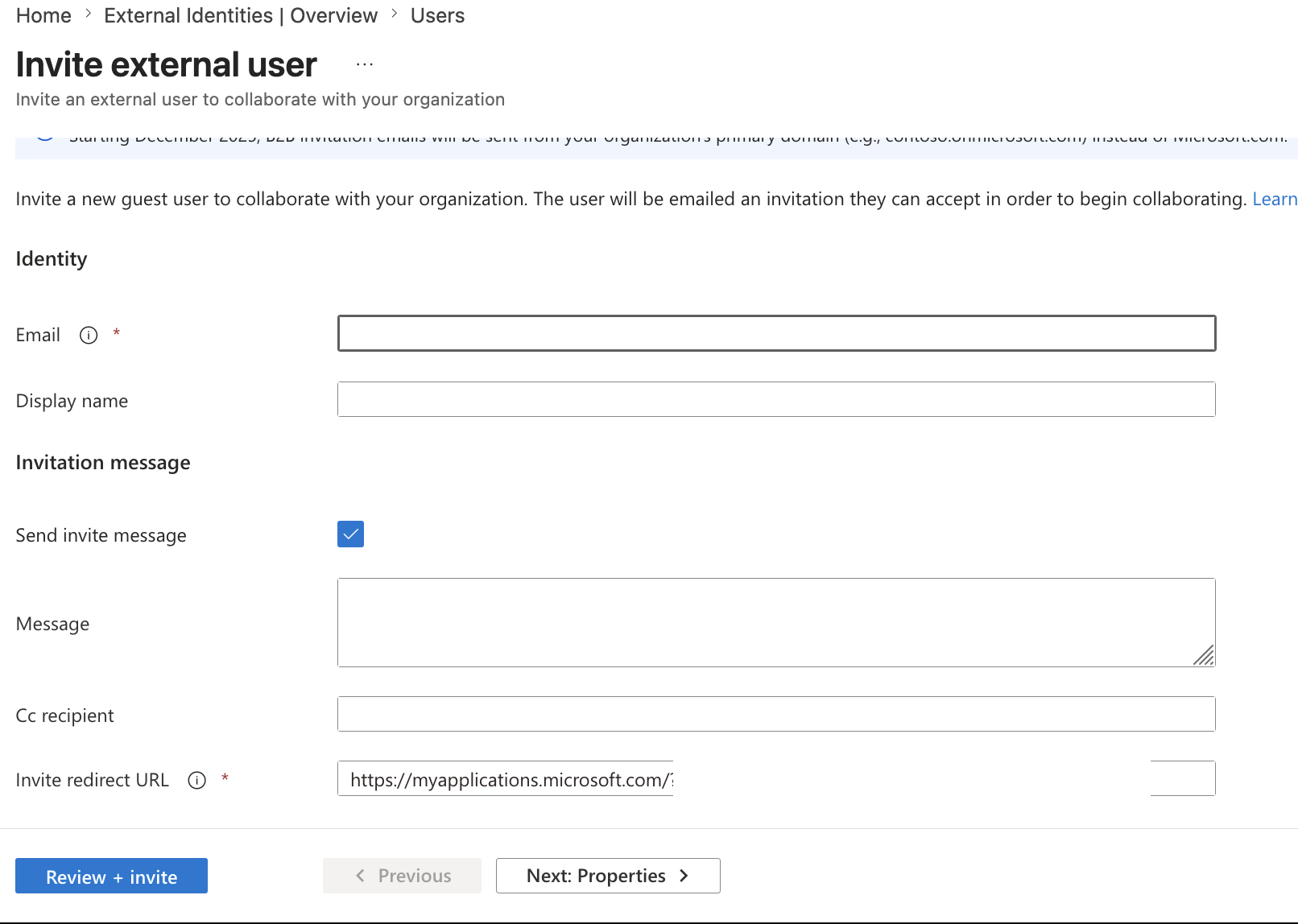The image size is (1298, 924).
Task: Uncheck the Send invite message checkbox
Action: [x=350, y=534]
